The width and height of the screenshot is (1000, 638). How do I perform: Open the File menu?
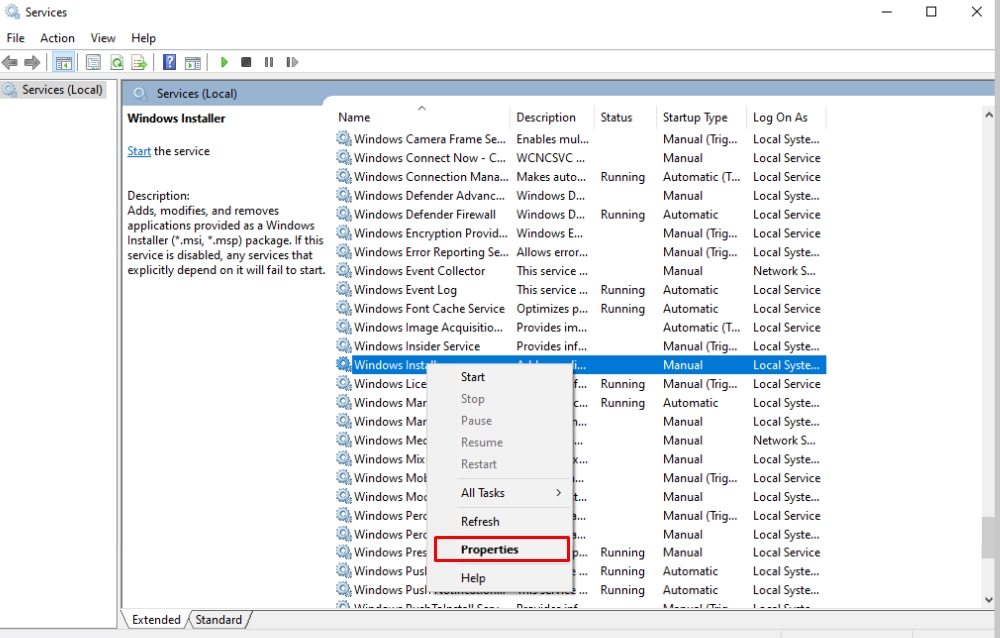pos(15,38)
